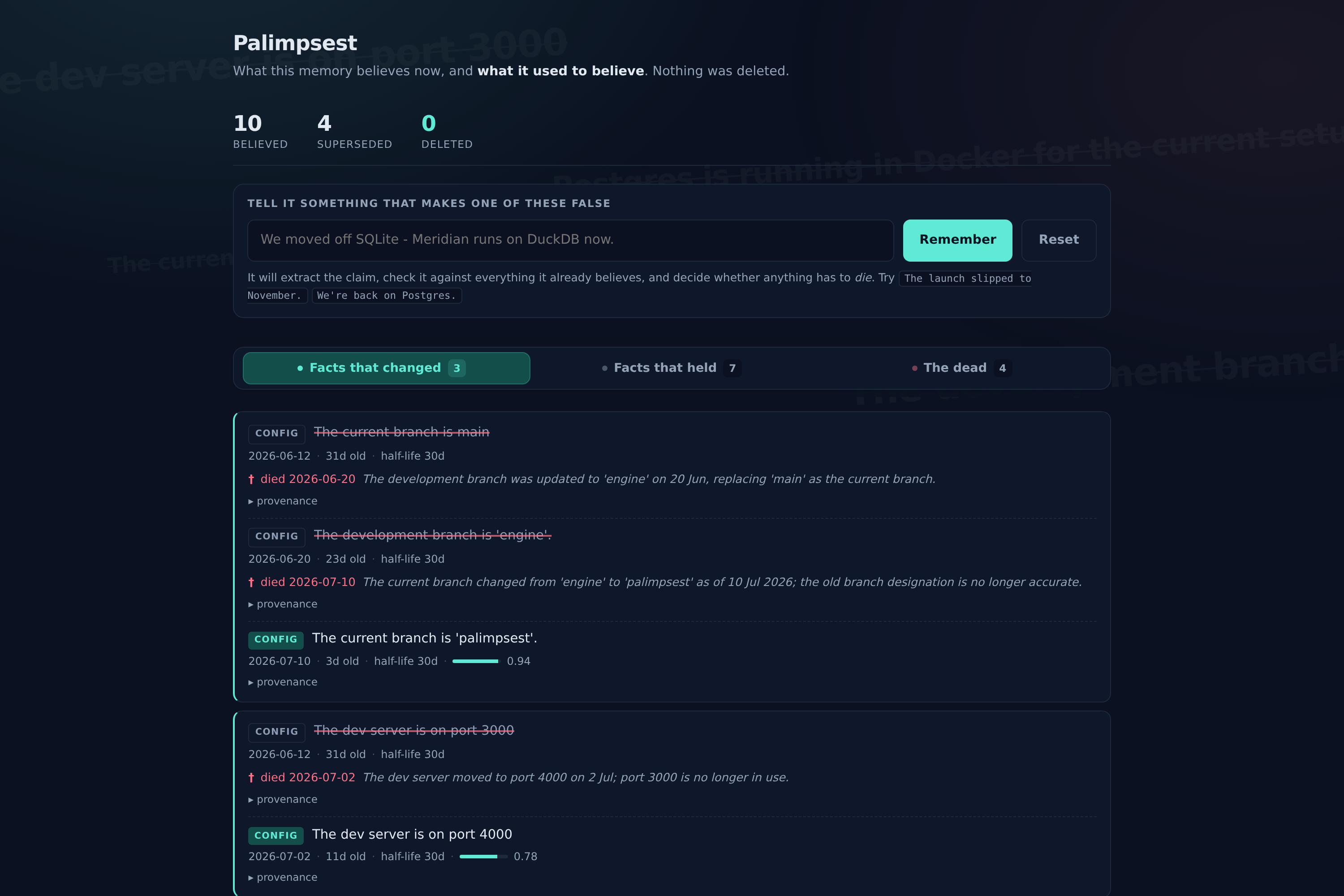Screen dimensions: 1344x896
Task: Click the green CONFIG badge for 'palimpsest' branch
Action: pos(276,639)
